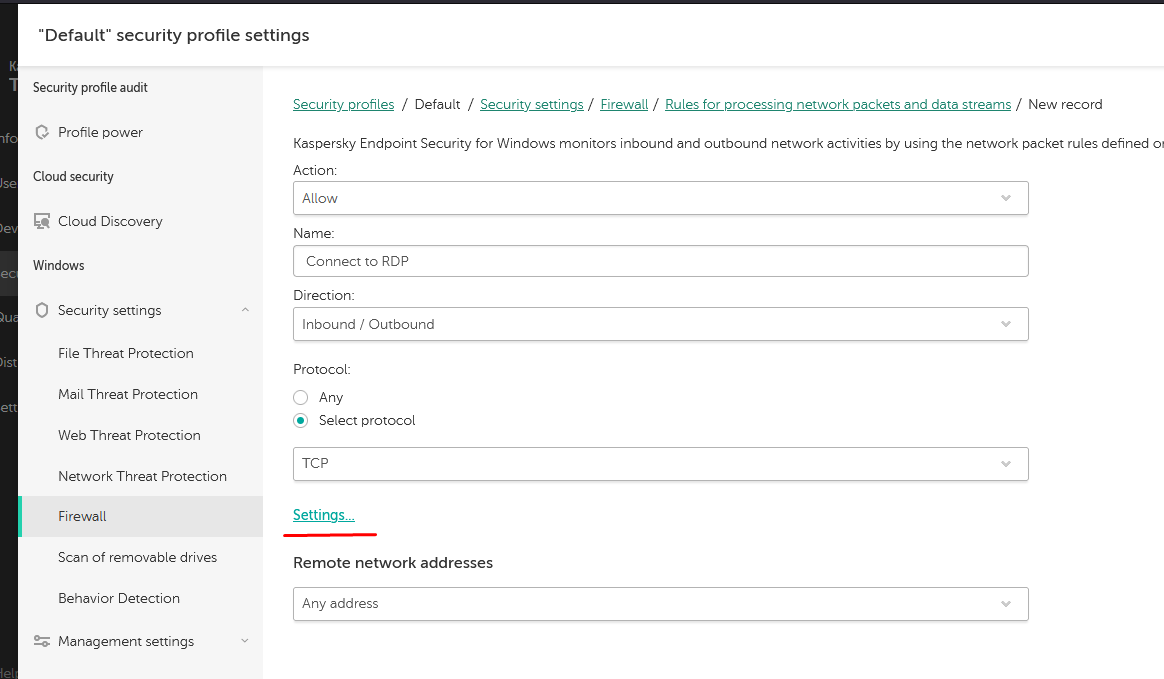Go to File Threat Protection

[126, 353]
